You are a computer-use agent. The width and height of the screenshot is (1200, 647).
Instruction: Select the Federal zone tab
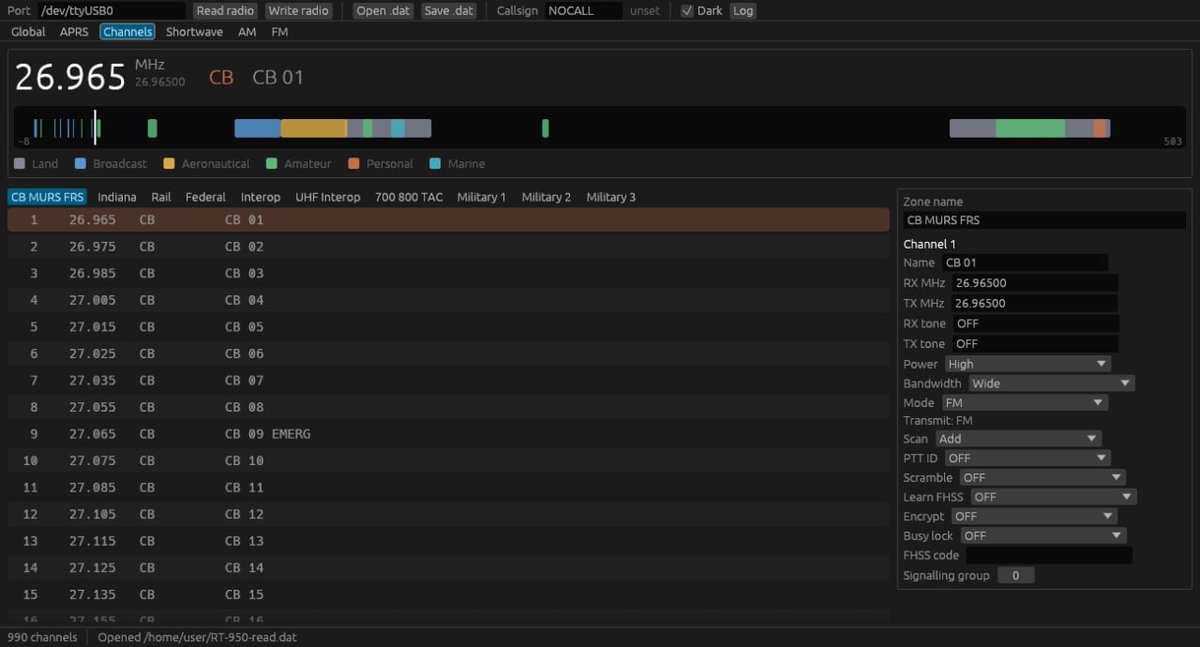click(205, 197)
